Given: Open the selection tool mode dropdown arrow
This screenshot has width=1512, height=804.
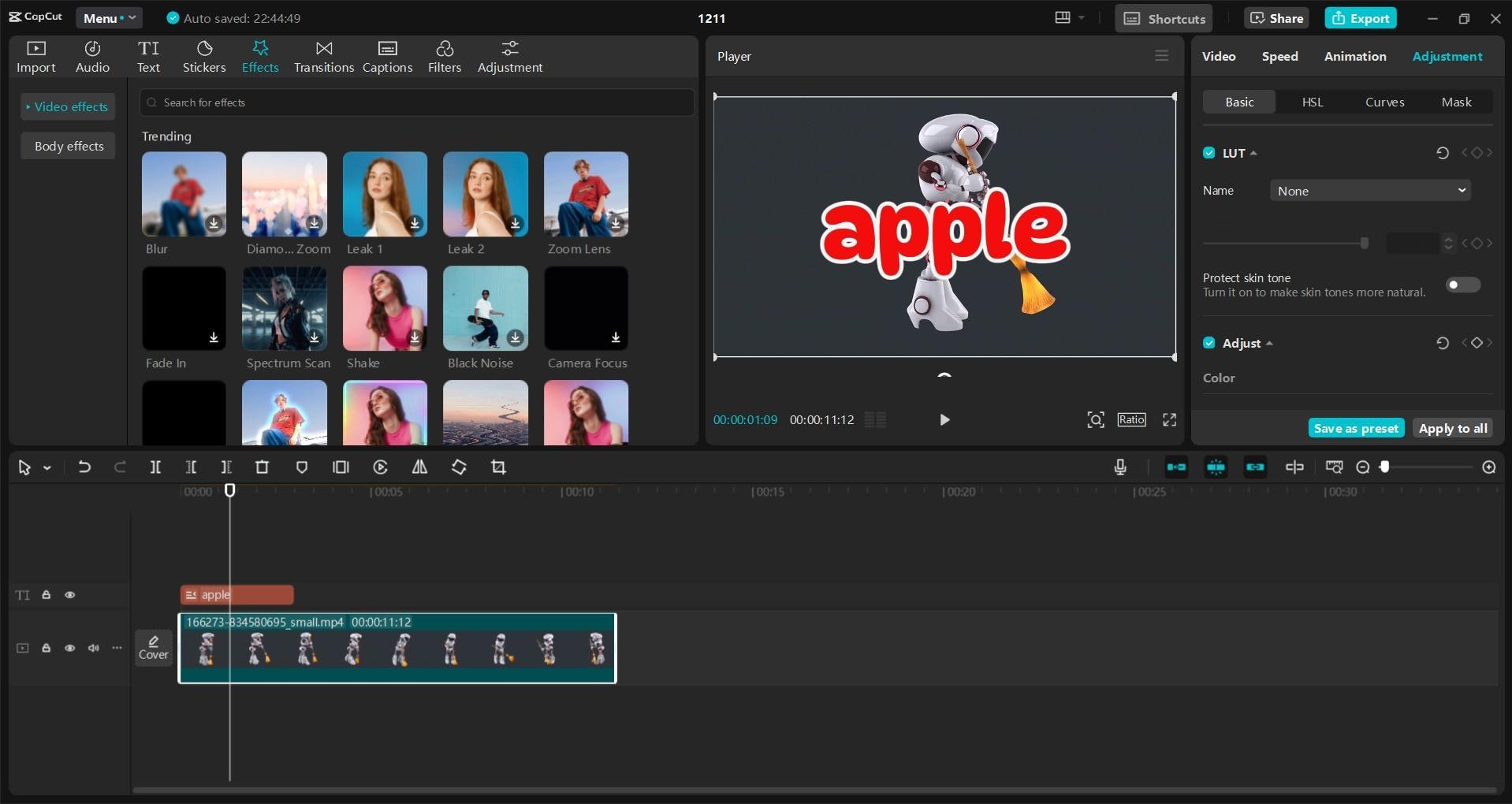Looking at the screenshot, I should (47, 468).
